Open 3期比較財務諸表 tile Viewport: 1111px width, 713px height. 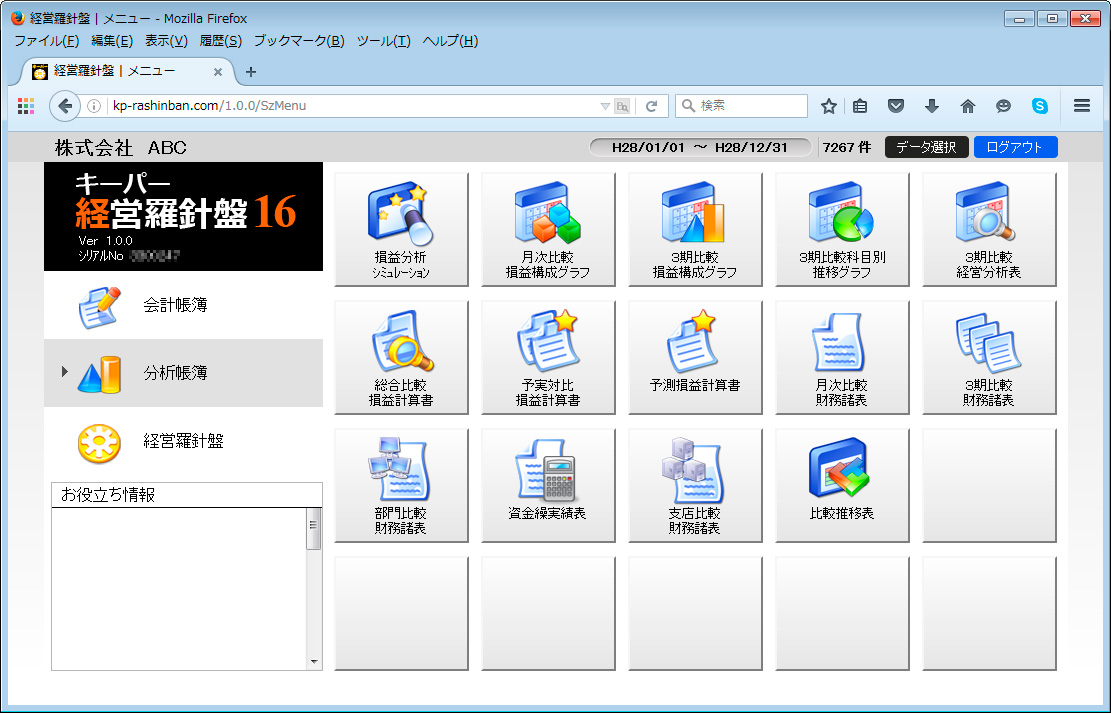coord(989,357)
